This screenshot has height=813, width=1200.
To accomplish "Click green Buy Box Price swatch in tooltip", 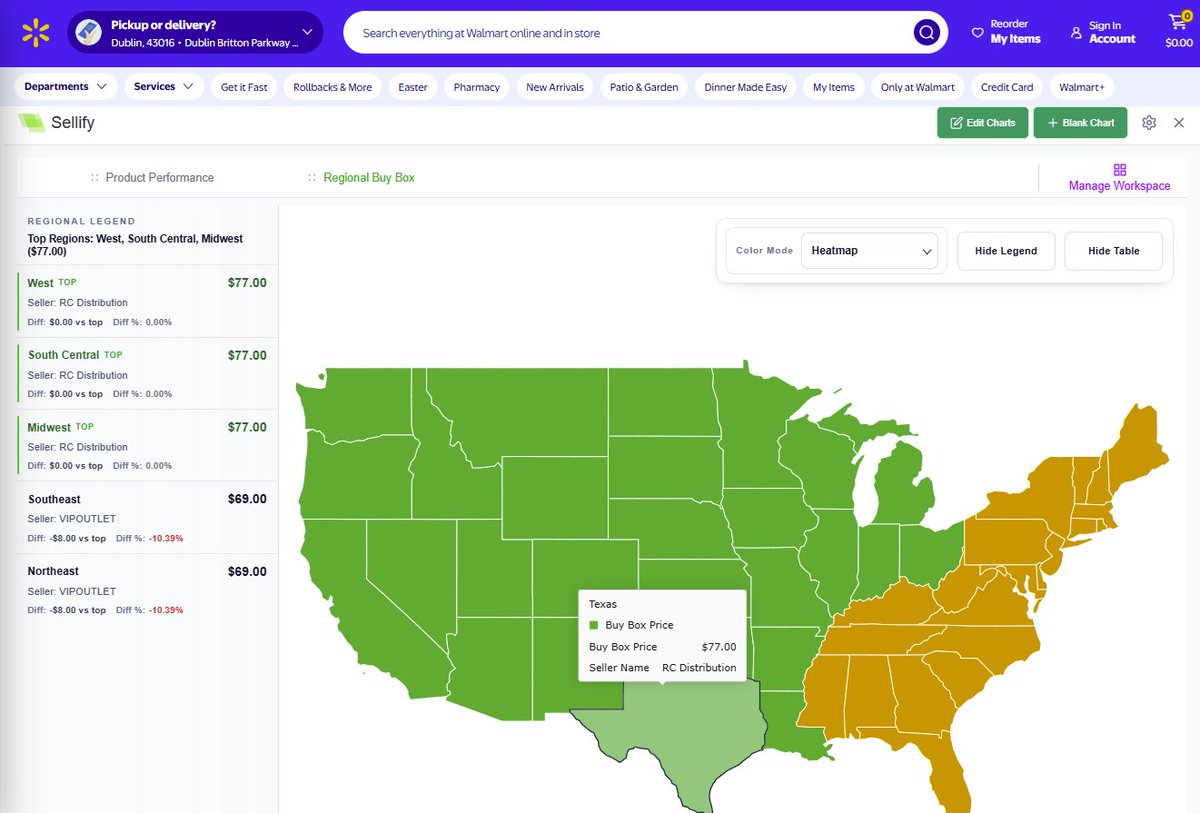I will (x=593, y=625).
